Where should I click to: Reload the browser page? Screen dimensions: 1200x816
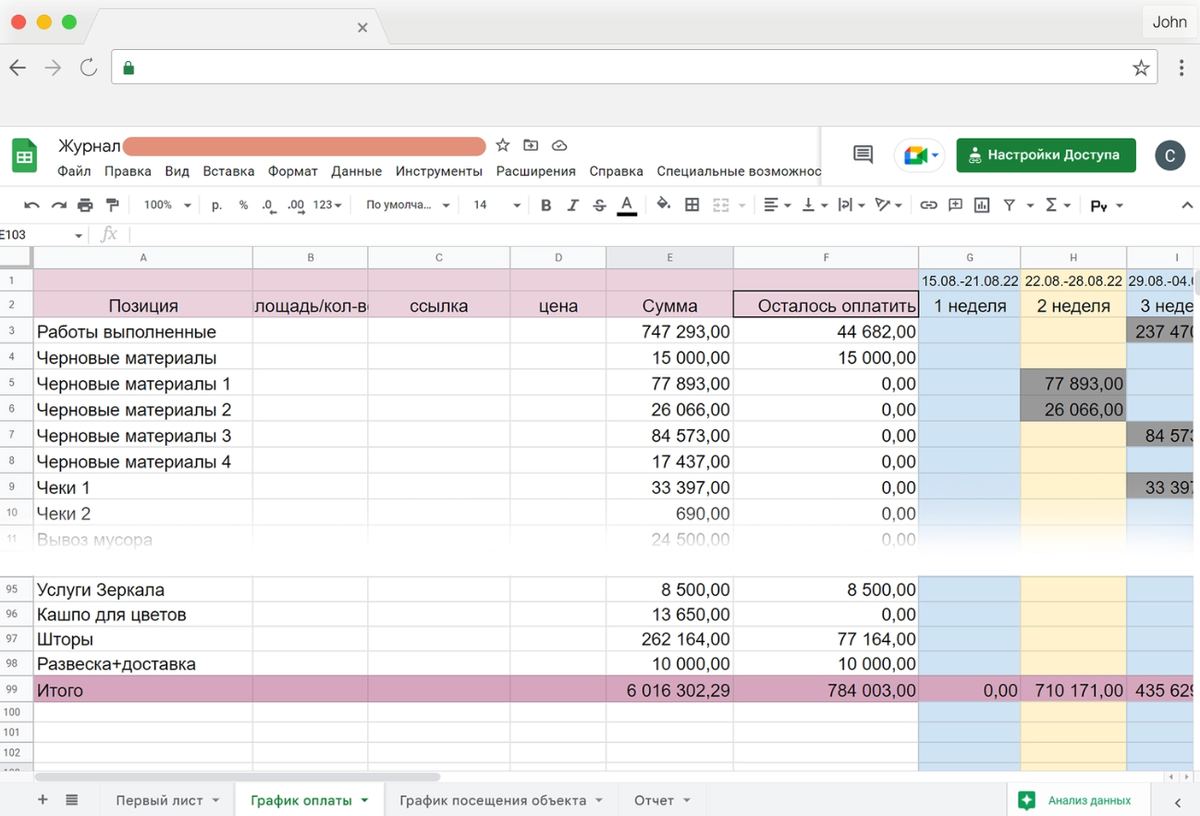pos(88,68)
